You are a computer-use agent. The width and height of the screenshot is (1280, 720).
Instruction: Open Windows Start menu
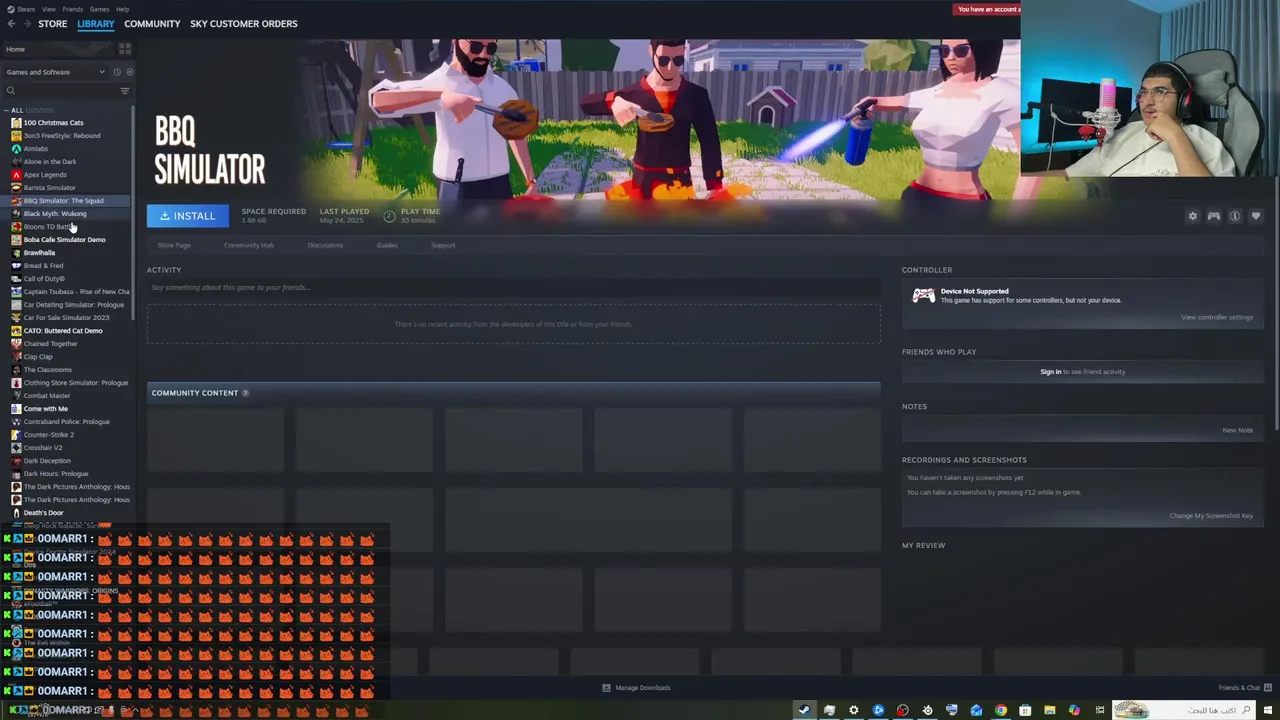1268,710
